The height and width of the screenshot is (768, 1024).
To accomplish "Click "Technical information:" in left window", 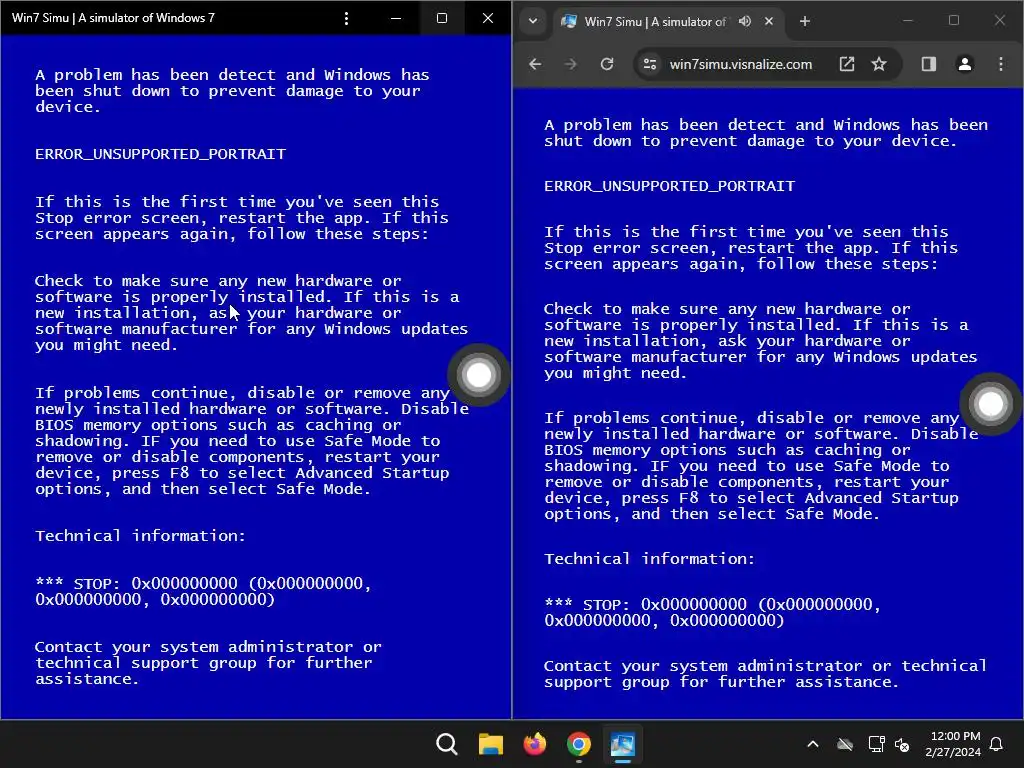I will pyautogui.click(x=140, y=536).
